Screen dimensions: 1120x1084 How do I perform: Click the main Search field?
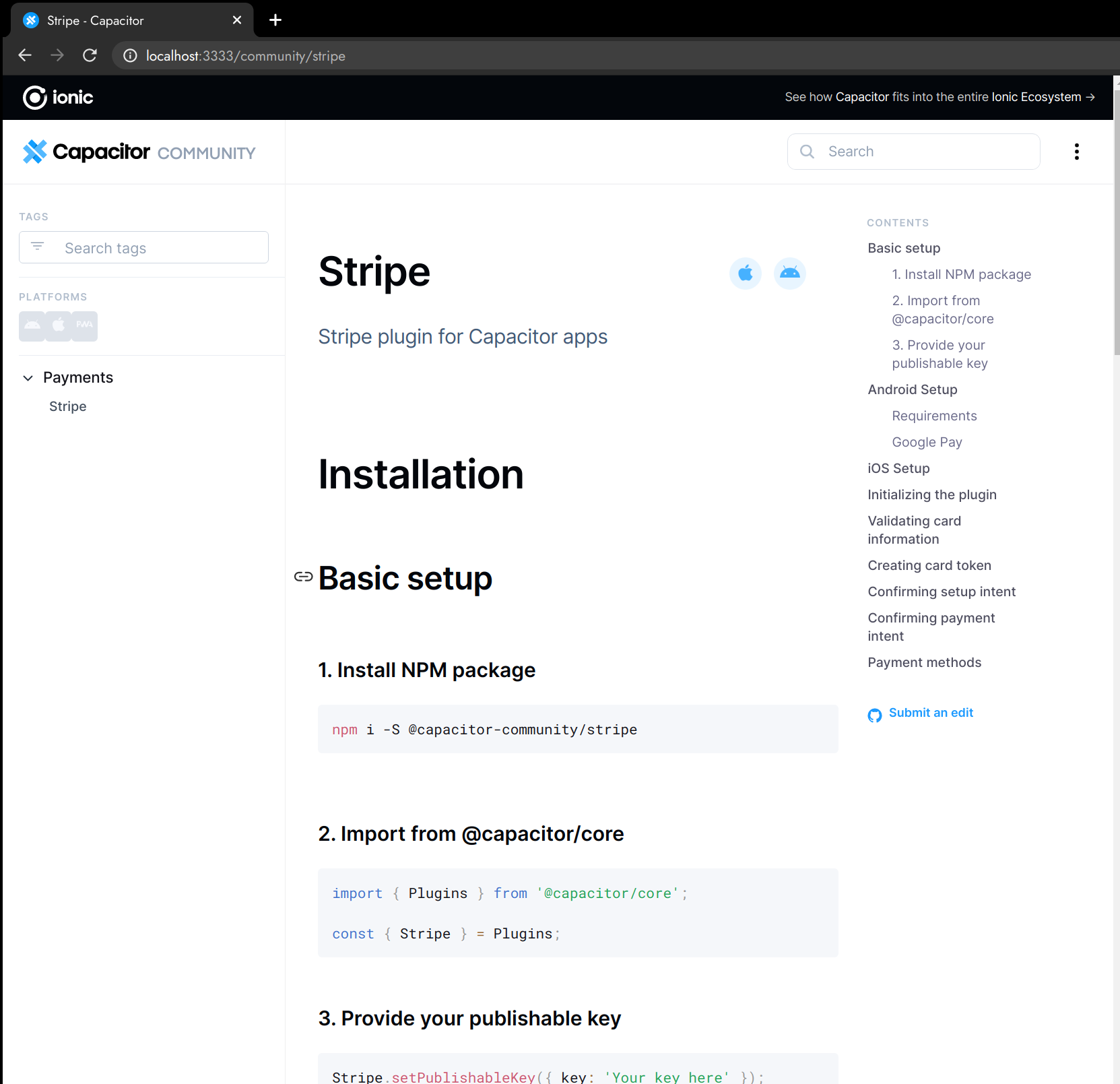pos(913,152)
